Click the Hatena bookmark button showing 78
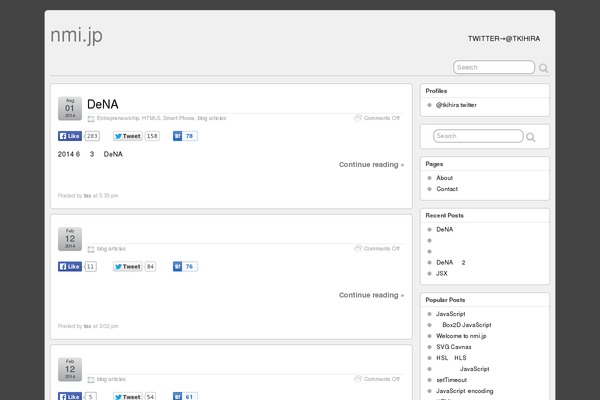This screenshot has width=600, height=400. (185, 136)
